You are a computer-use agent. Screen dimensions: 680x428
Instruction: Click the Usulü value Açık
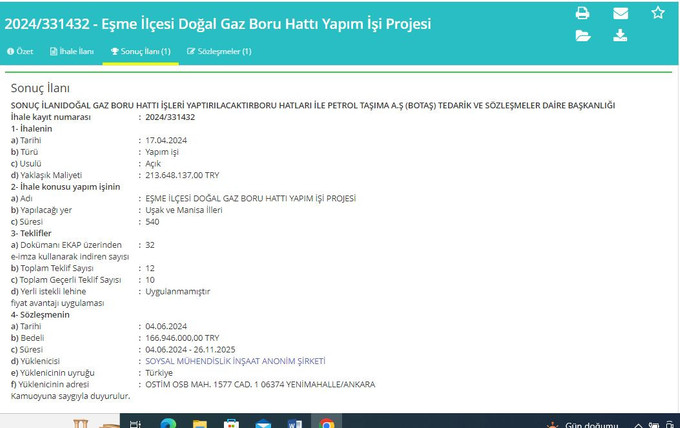153,163
